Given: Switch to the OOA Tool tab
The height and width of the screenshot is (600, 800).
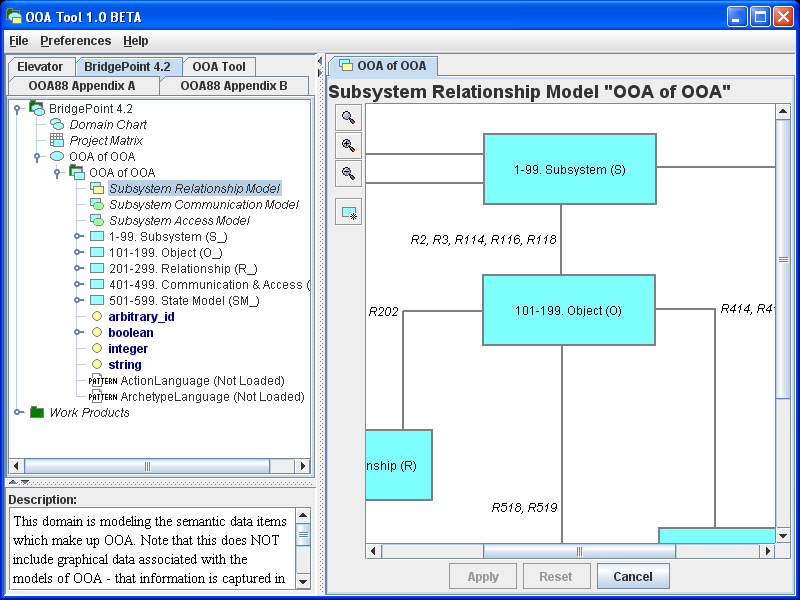Looking at the screenshot, I should tap(219, 66).
